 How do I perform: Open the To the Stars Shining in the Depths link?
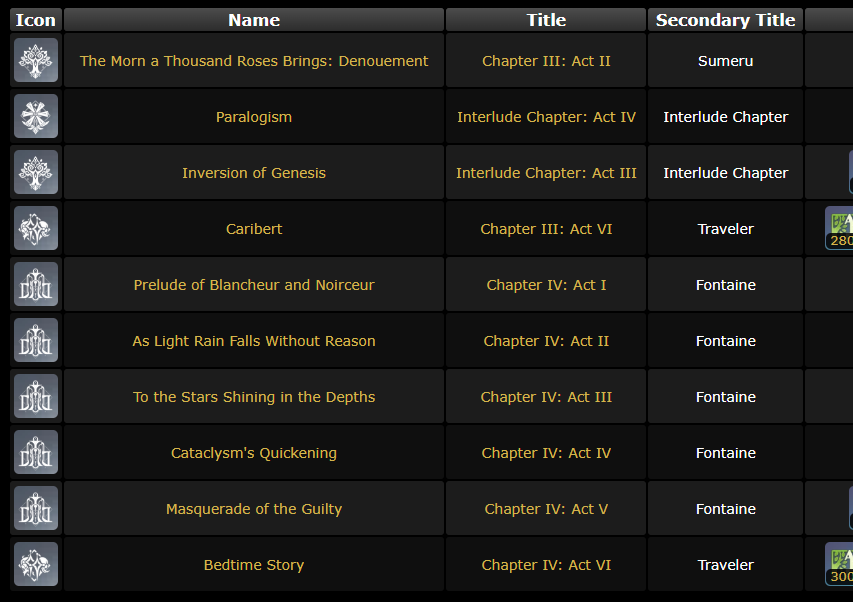pos(254,397)
